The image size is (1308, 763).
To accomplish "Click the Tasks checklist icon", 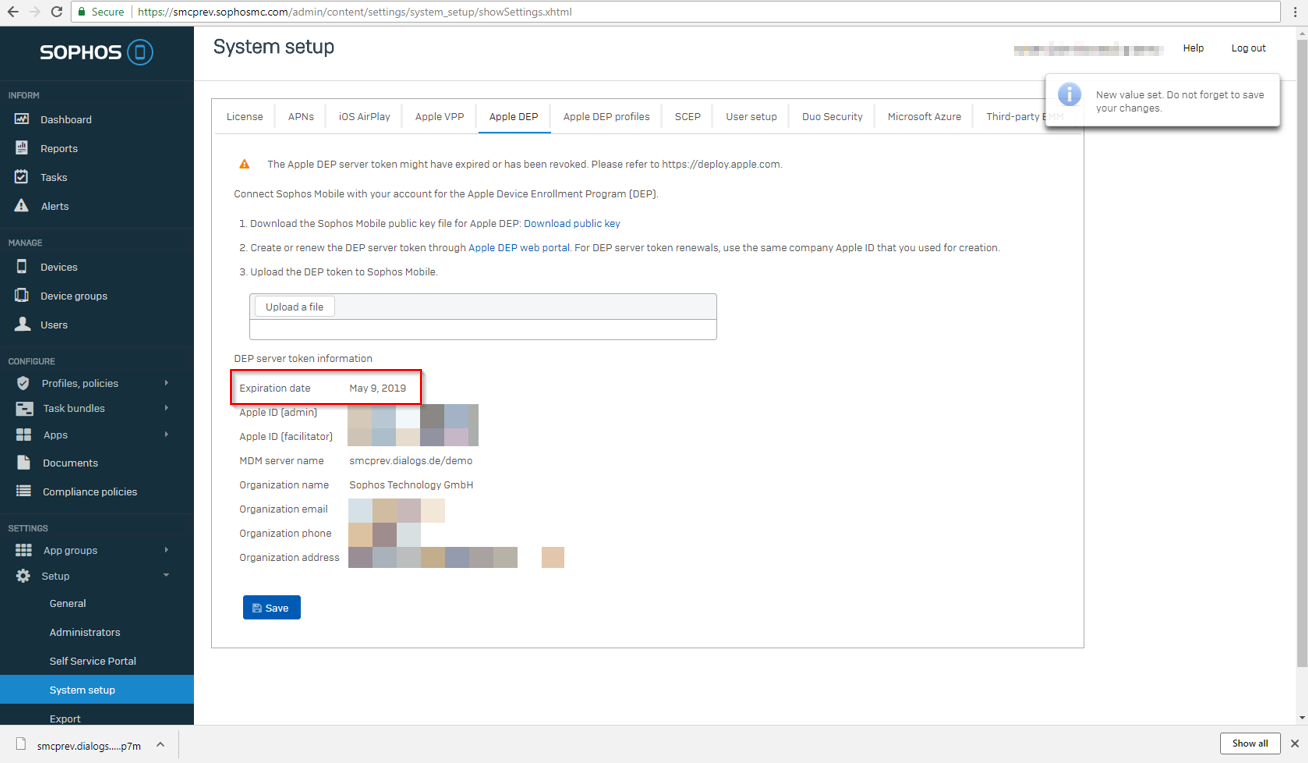I will point(22,177).
